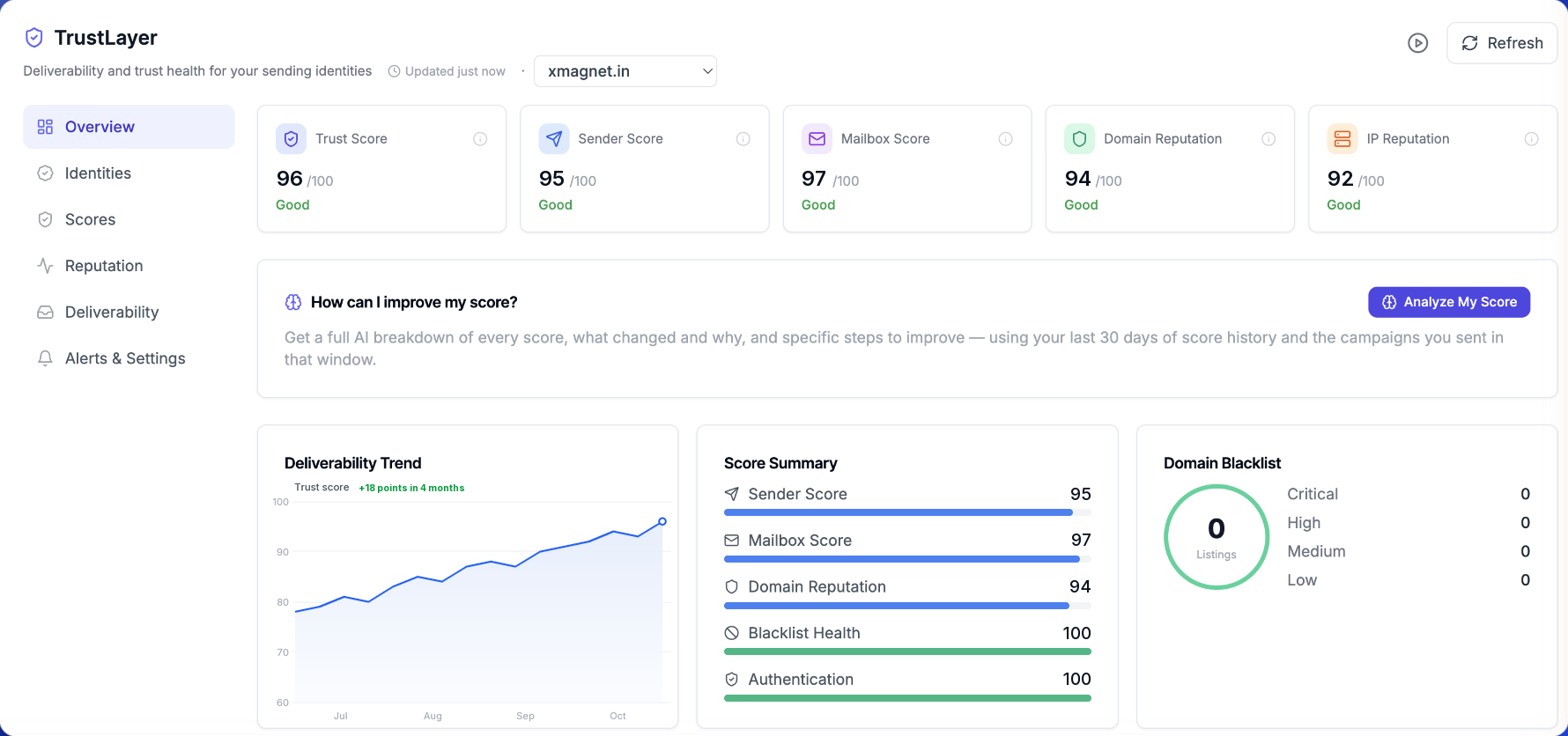The width and height of the screenshot is (1568, 736).
Task: Click the Sender Score paper-plane card icon
Action: click(554, 139)
